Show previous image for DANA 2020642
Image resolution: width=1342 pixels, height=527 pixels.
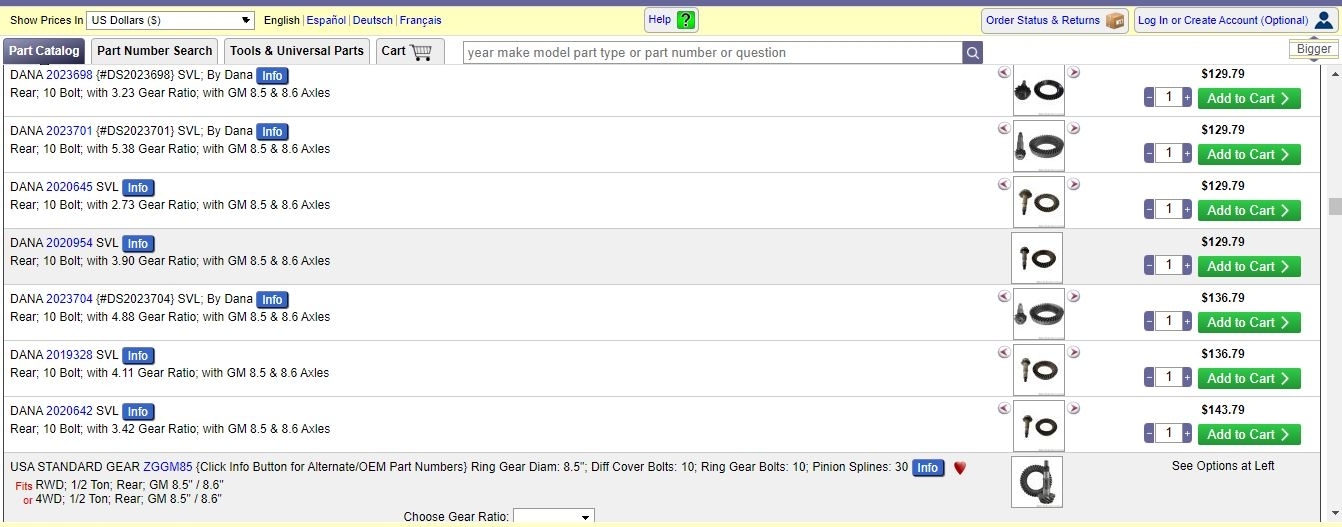pyautogui.click(x=1004, y=408)
